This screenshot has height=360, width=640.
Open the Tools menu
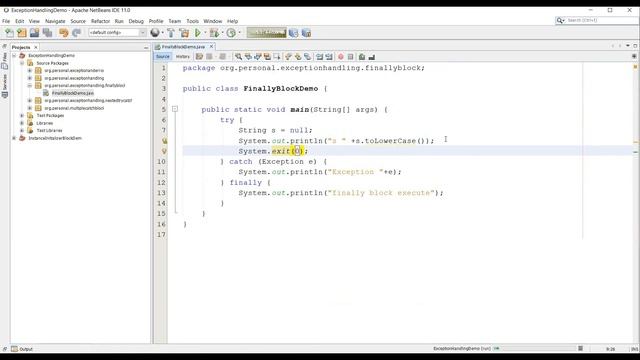pos(193,21)
